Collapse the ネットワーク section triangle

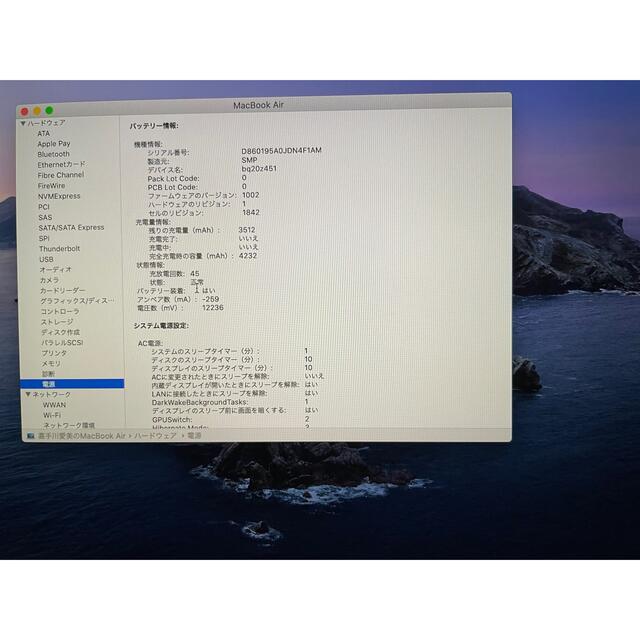click(28, 394)
